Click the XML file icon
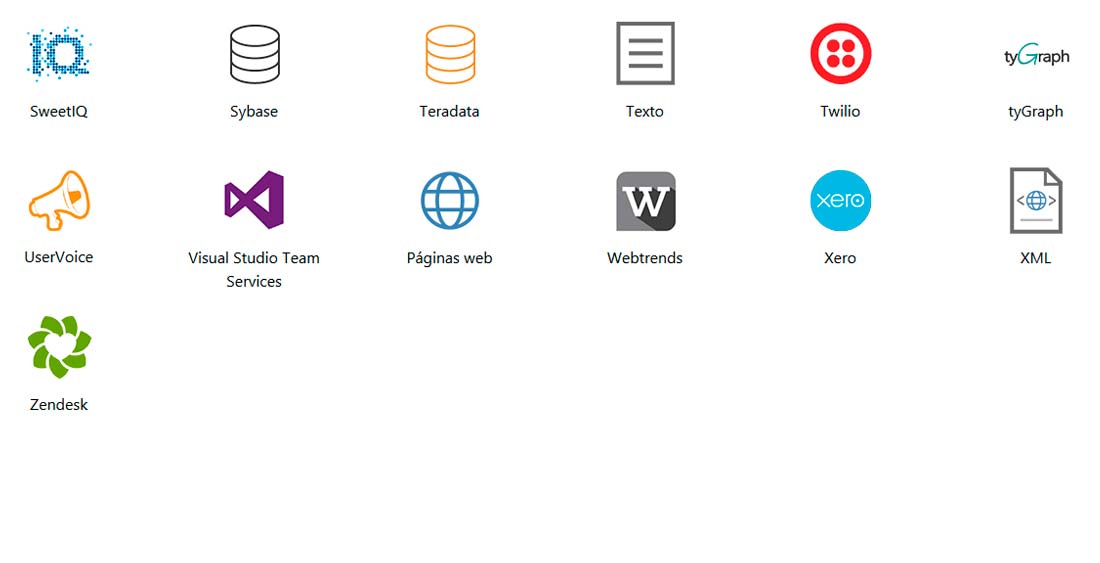This screenshot has width=1100, height=563. coord(1036,201)
